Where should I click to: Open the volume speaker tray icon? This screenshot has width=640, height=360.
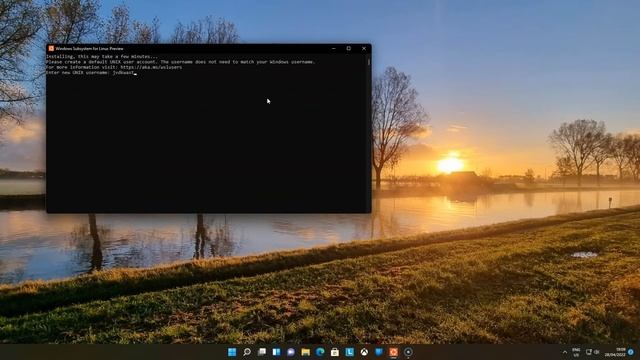tap(597, 352)
